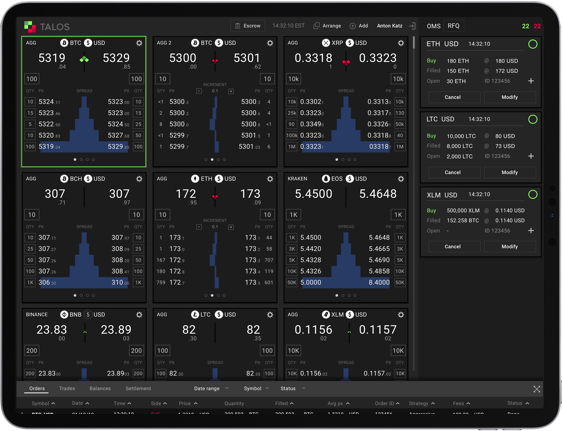Expand LTC USD order with plus icon
The width and height of the screenshot is (563, 431).
[531, 156]
